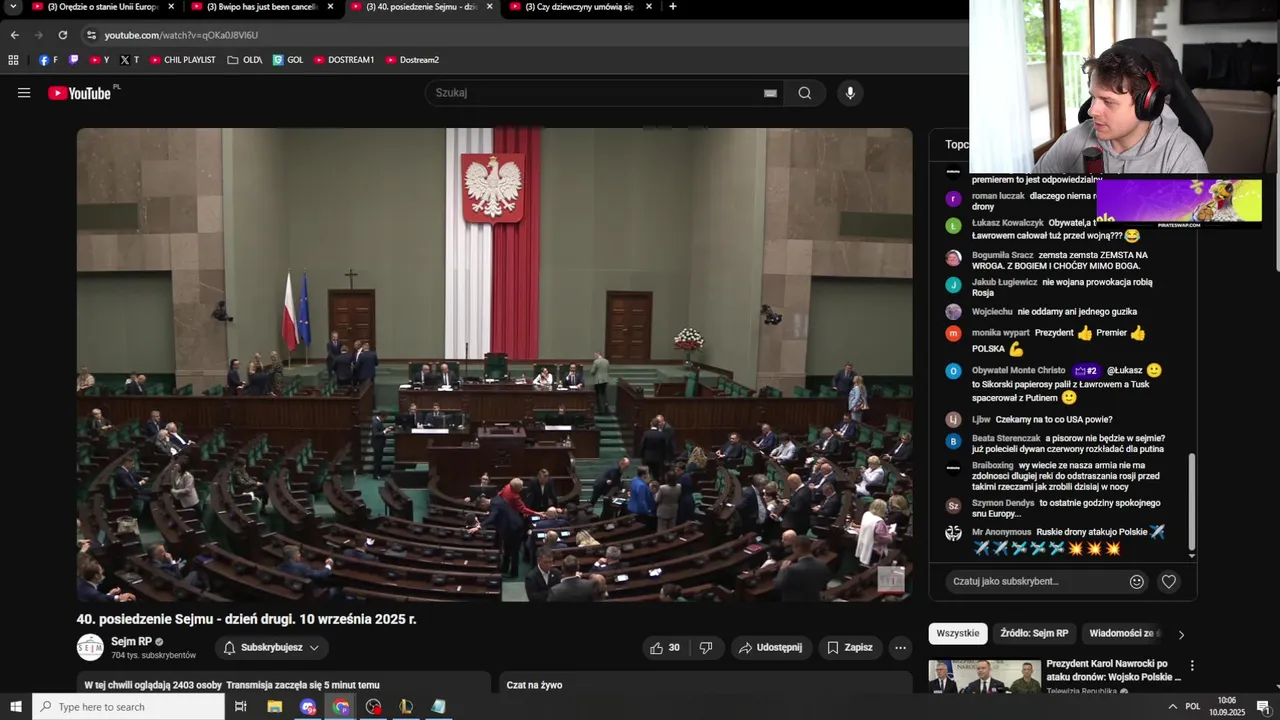Open the Dostream2 bookmark
The width and height of the screenshot is (1280, 720).
click(412, 60)
